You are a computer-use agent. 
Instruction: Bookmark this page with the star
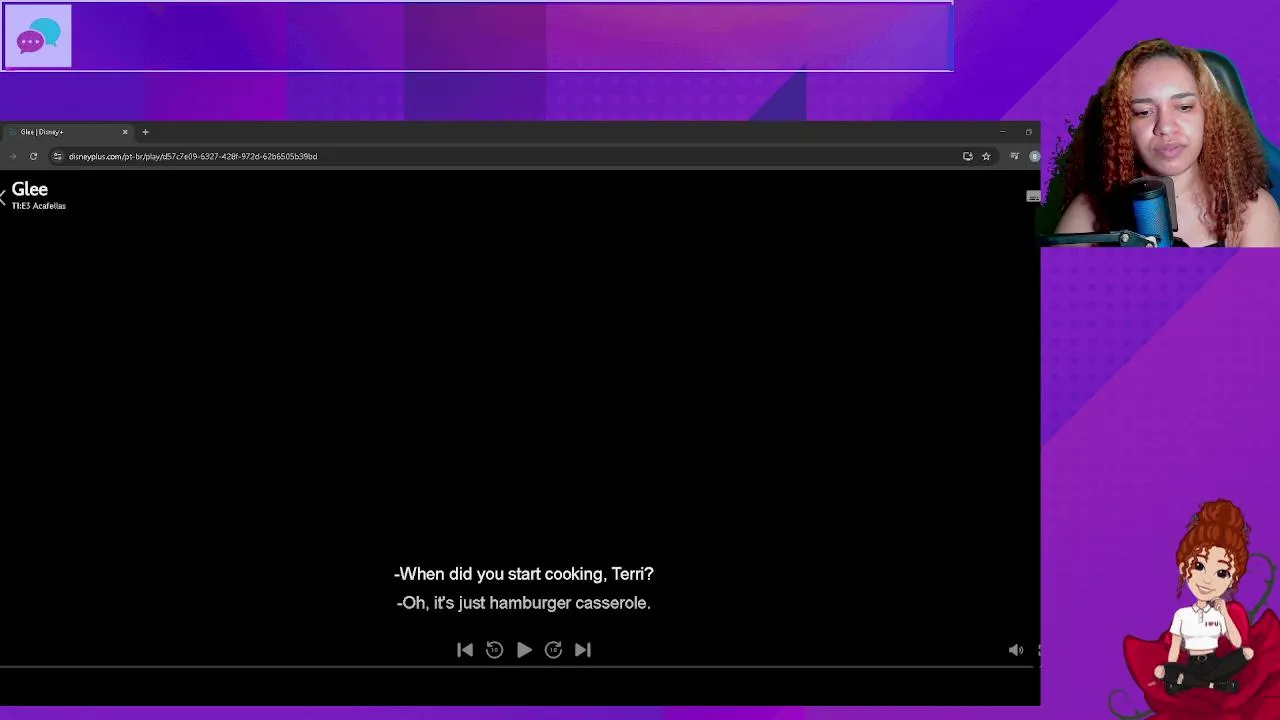click(x=986, y=156)
